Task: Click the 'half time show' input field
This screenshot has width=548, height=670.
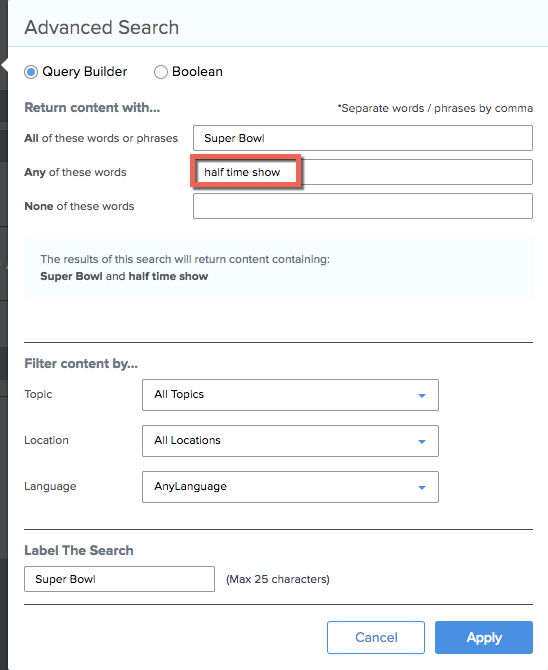Action: (363, 172)
